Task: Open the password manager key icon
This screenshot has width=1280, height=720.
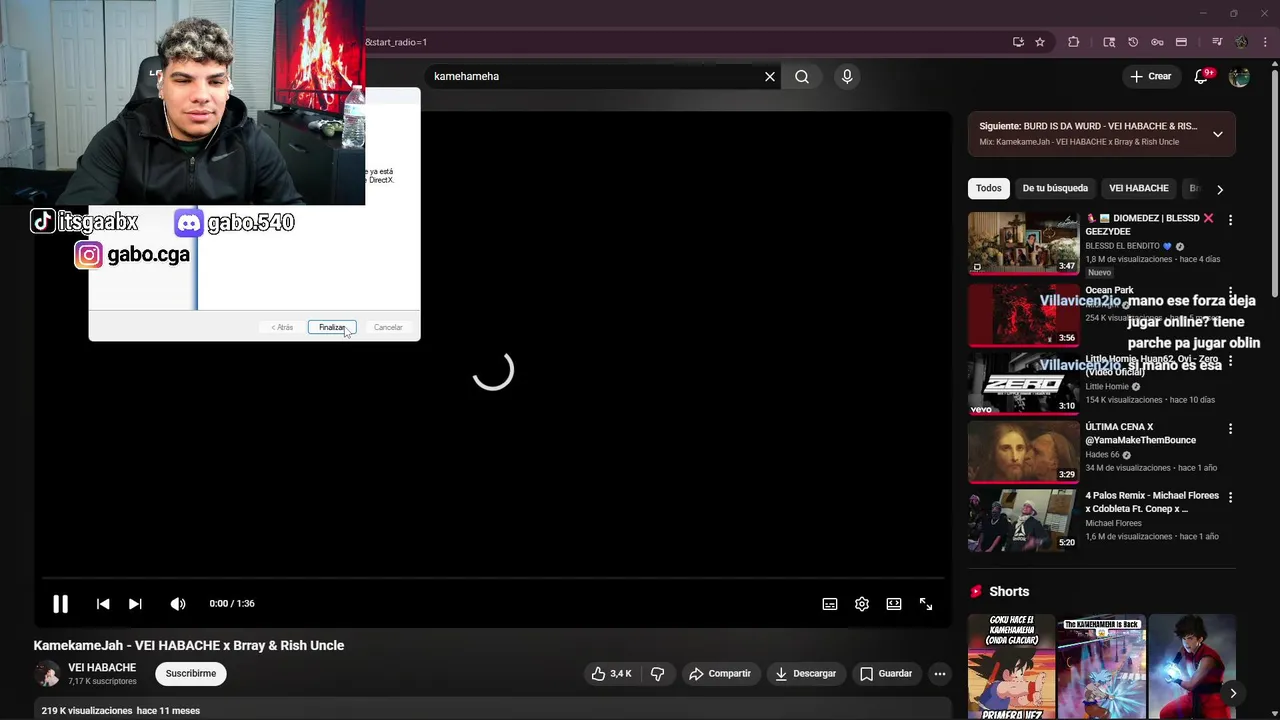Action: click(1157, 42)
